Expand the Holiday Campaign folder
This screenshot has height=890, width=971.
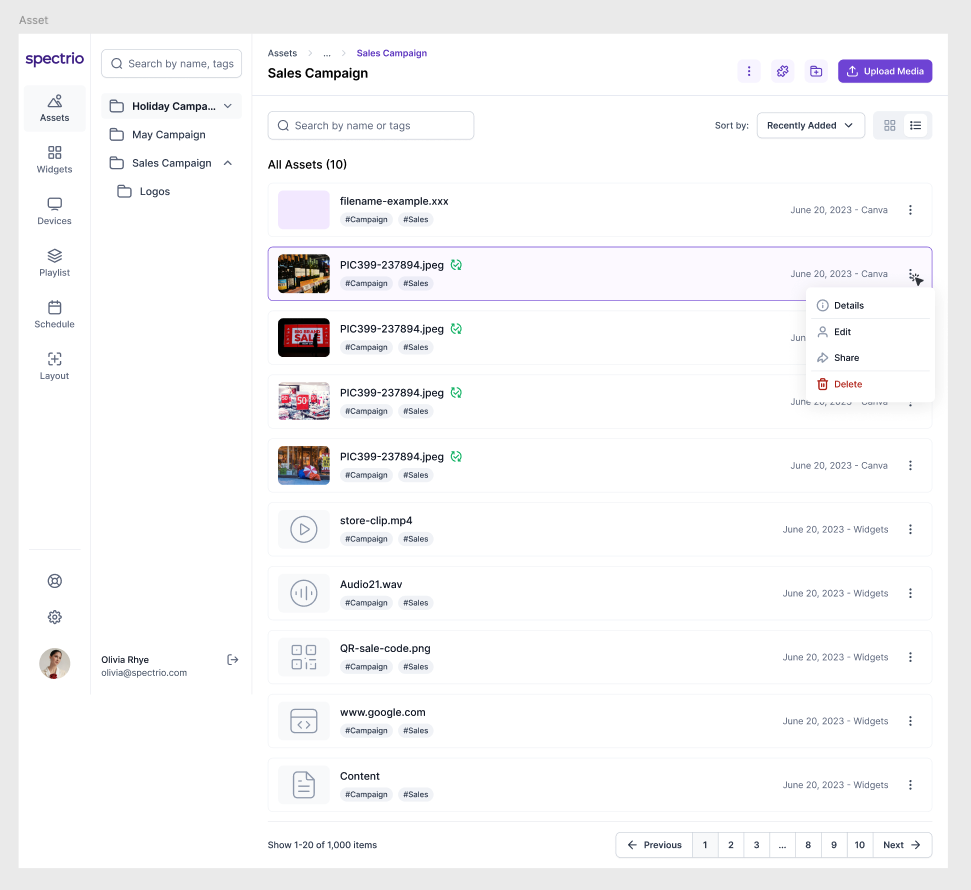click(x=227, y=106)
